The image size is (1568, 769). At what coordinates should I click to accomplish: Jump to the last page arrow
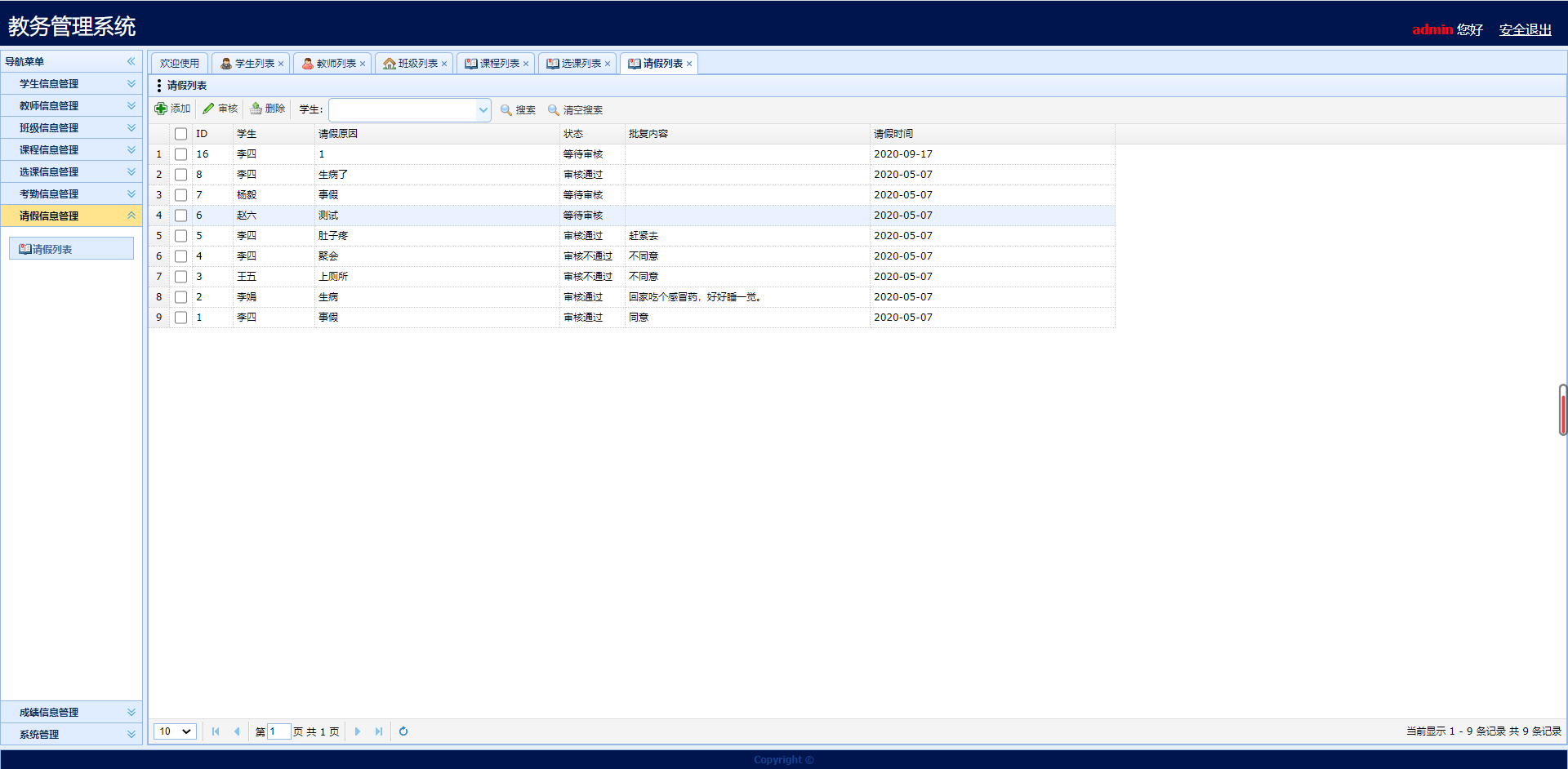click(x=379, y=731)
